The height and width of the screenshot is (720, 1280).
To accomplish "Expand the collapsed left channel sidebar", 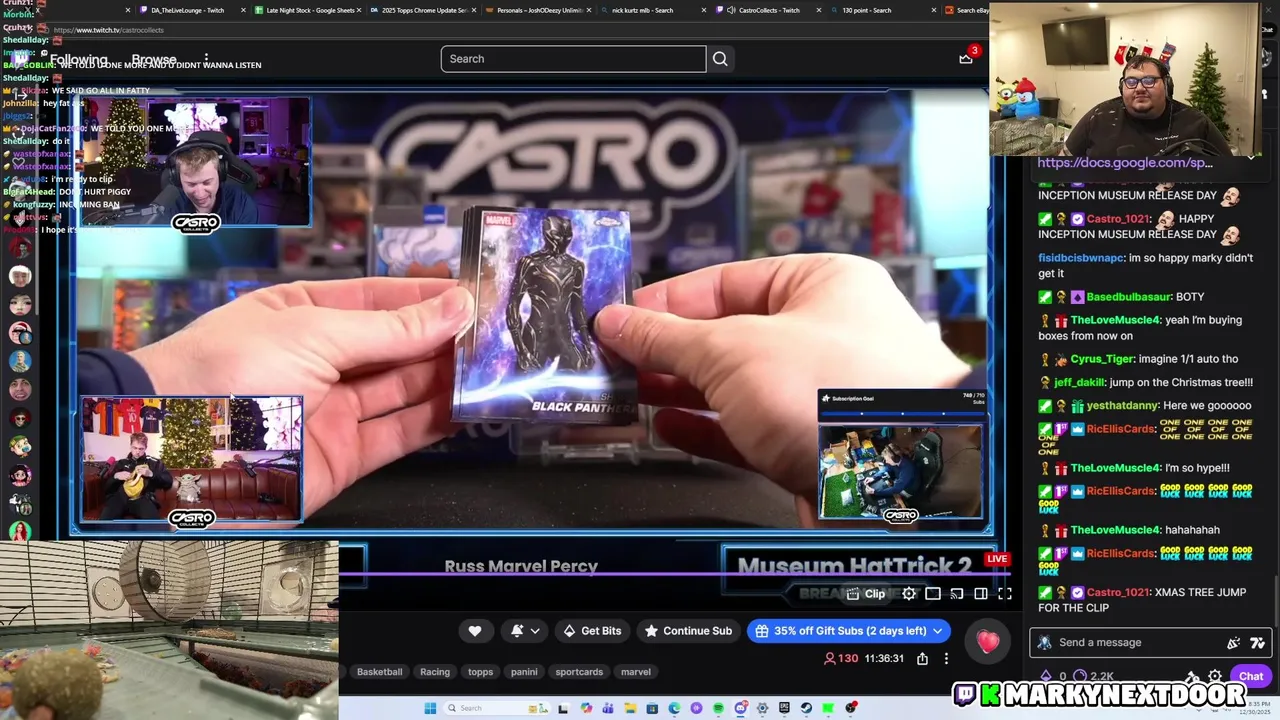I will (20, 94).
